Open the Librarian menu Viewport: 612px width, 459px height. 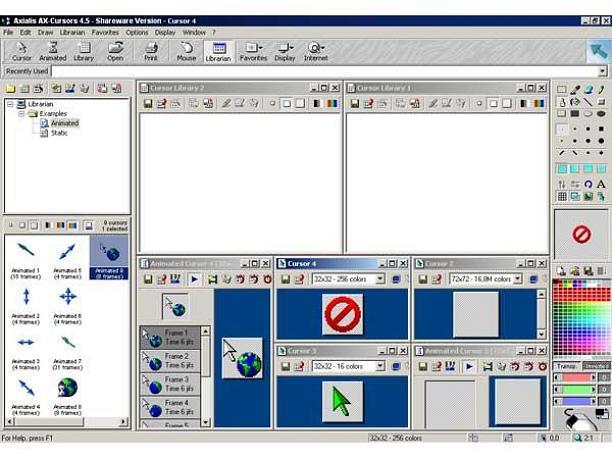click(72, 32)
